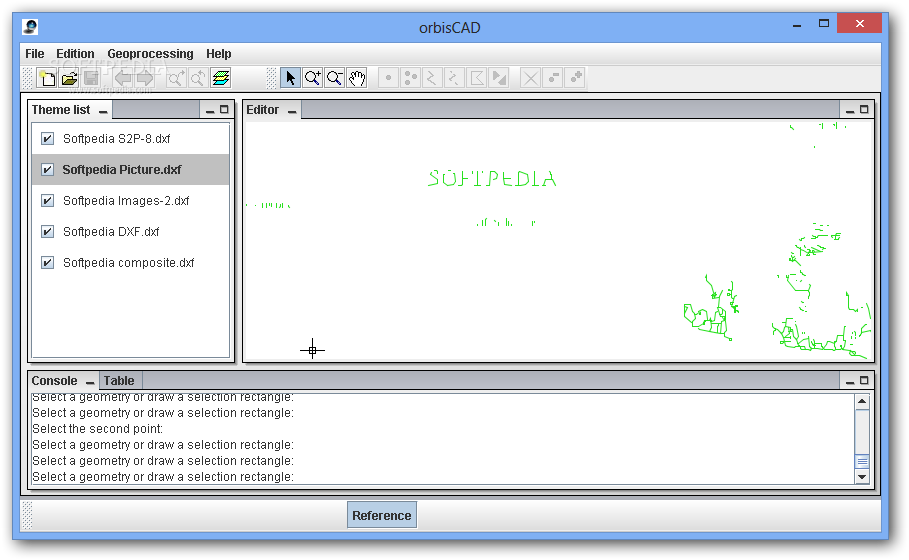Open the Edition menu

point(75,54)
